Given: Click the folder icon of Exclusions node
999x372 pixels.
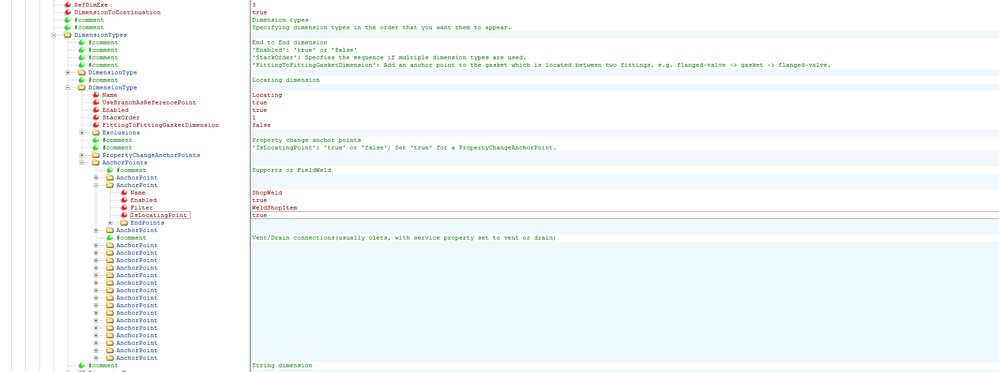Looking at the screenshot, I should click(96, 132).
